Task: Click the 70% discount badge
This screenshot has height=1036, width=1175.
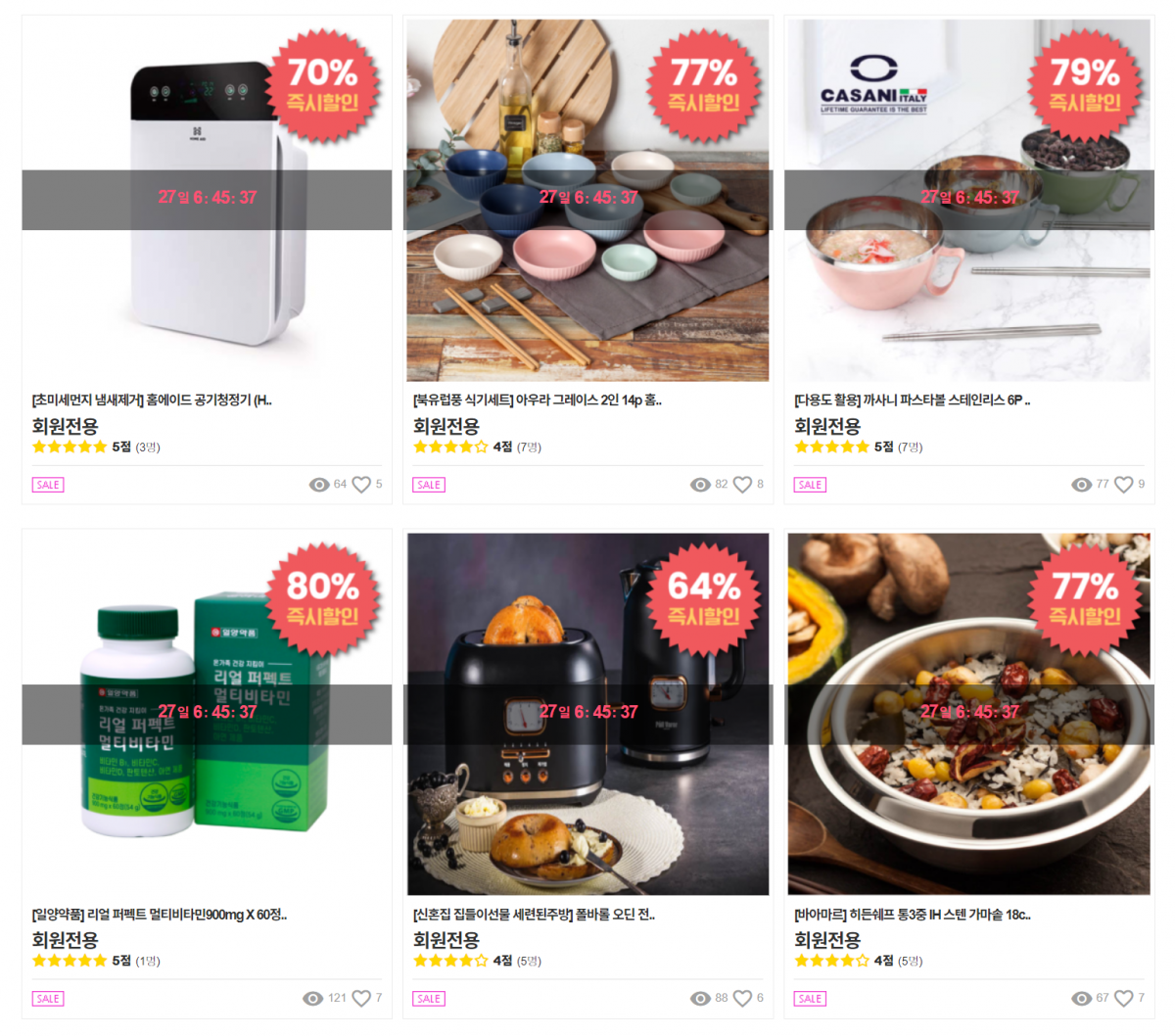Action: [322, 85]
